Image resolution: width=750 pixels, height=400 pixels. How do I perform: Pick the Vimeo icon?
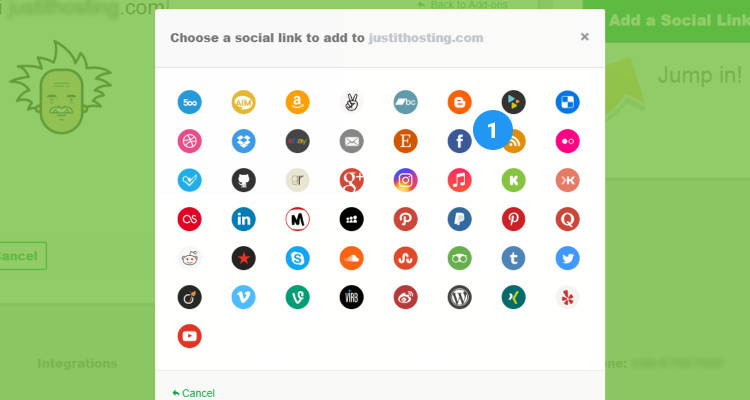pos(244,297)
